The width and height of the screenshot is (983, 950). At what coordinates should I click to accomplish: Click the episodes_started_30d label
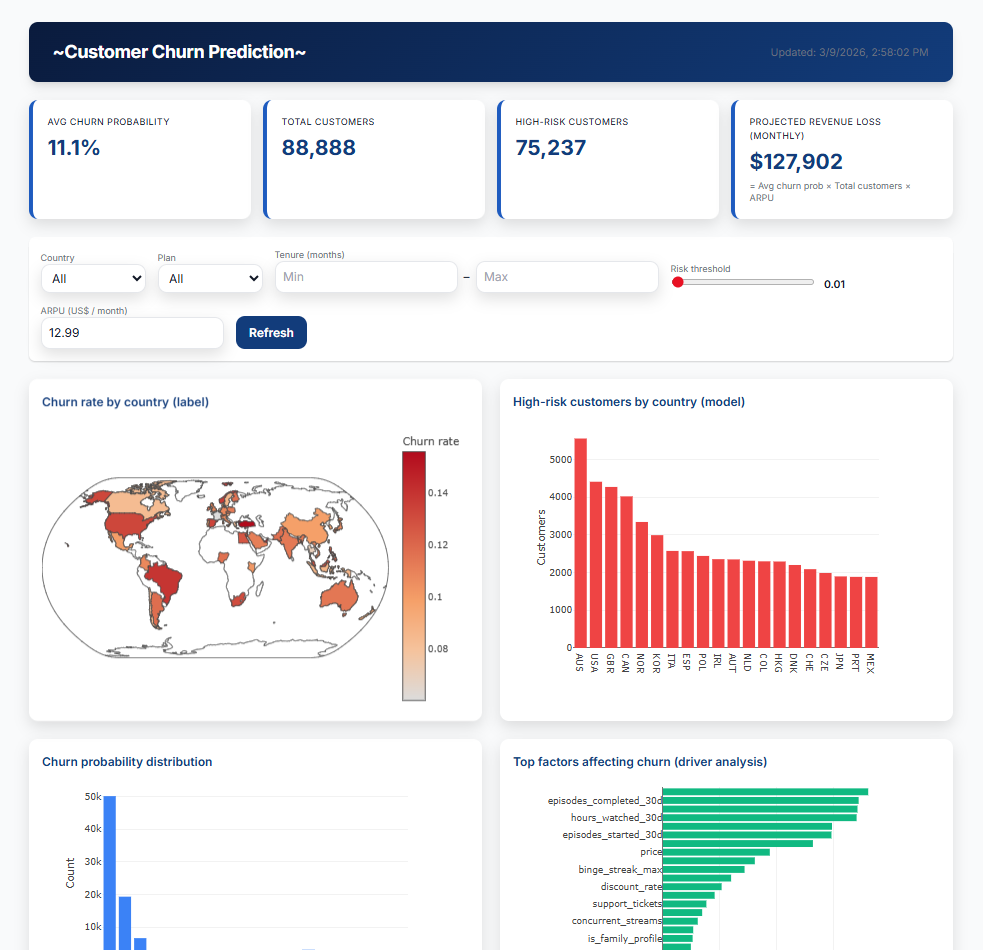pos(612,835)
